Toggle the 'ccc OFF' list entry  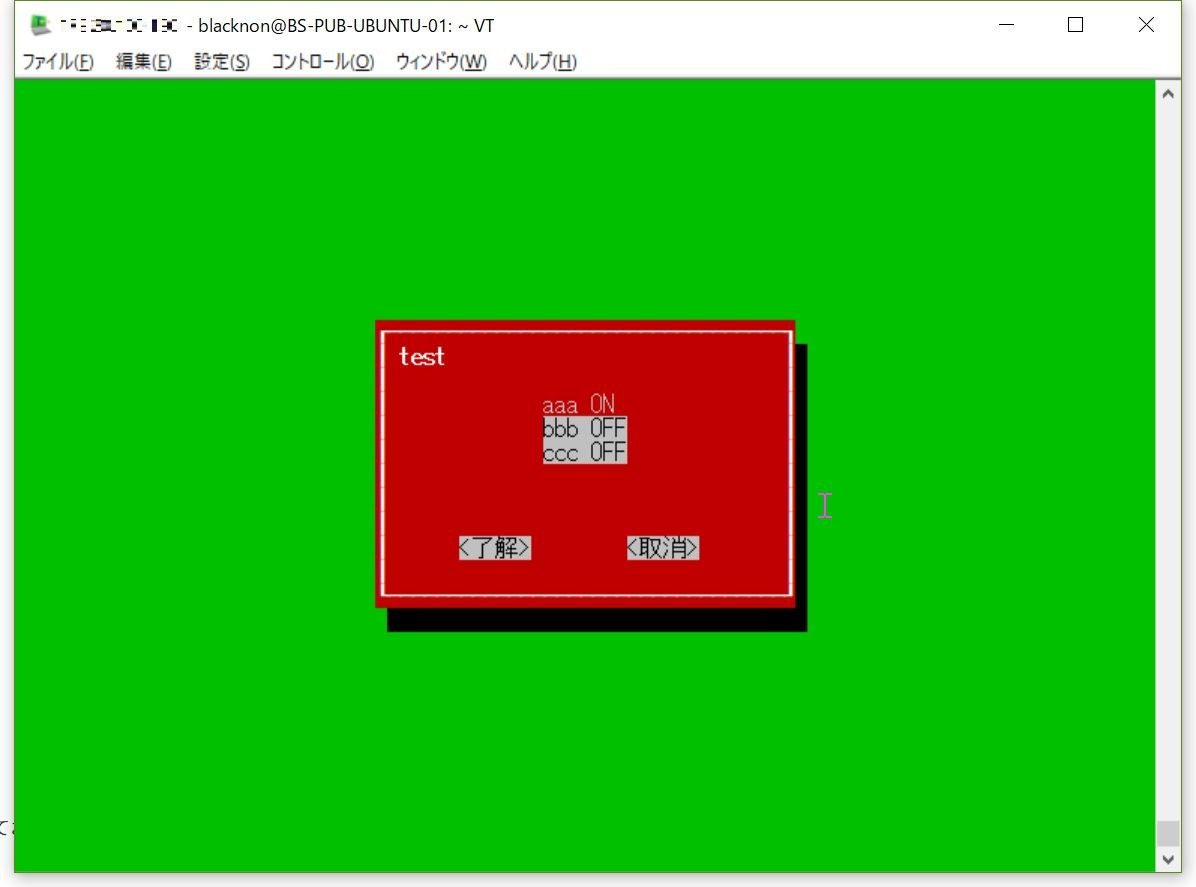click(x=585, y=453)
